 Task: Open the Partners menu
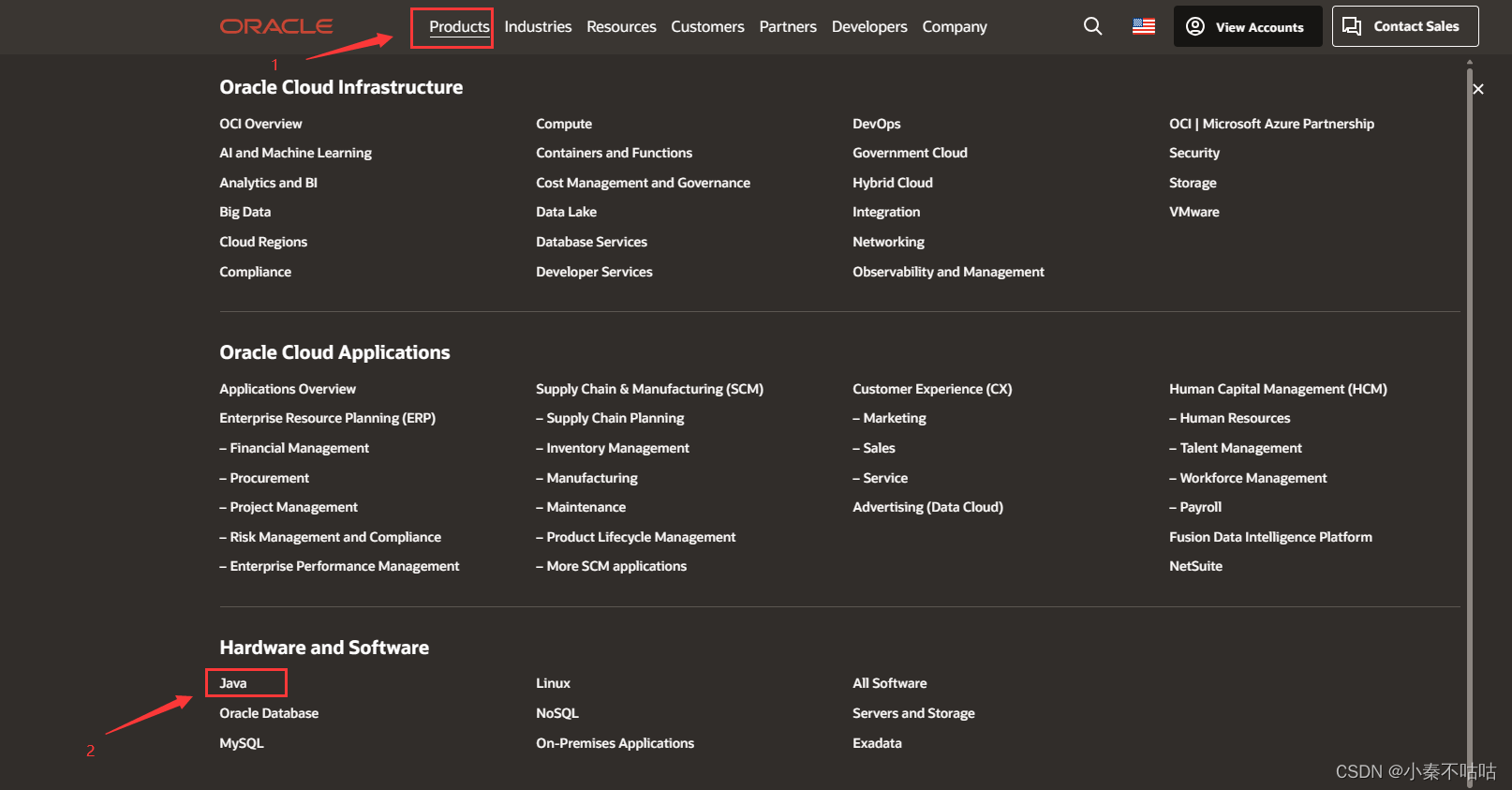point(788,26)
